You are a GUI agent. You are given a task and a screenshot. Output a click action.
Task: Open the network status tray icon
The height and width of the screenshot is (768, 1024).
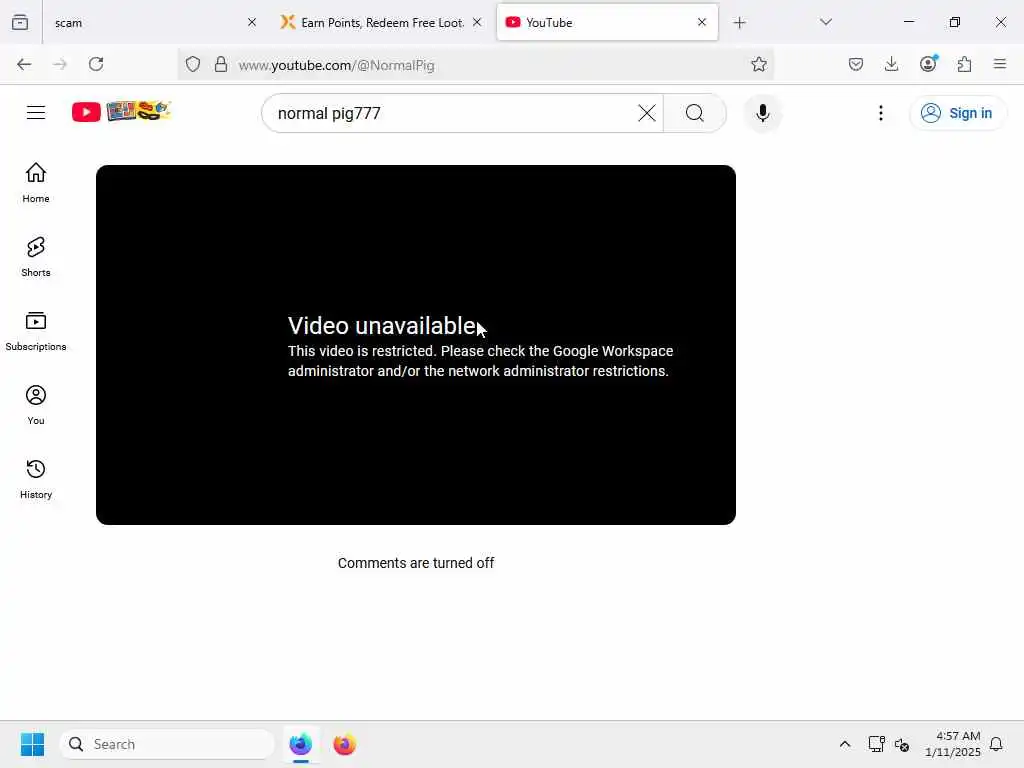pos(876,744)
